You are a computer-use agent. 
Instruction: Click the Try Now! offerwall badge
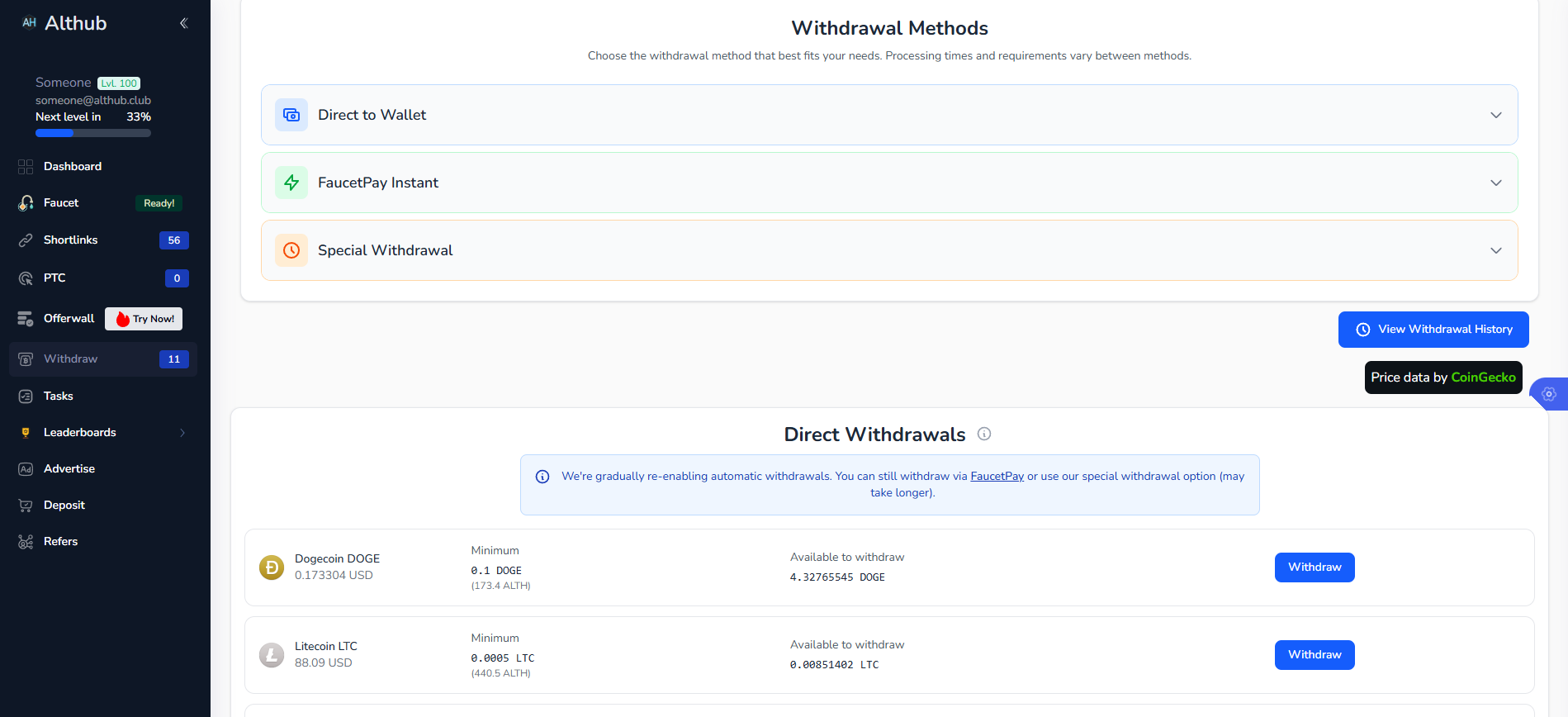[x=144, y=319]
